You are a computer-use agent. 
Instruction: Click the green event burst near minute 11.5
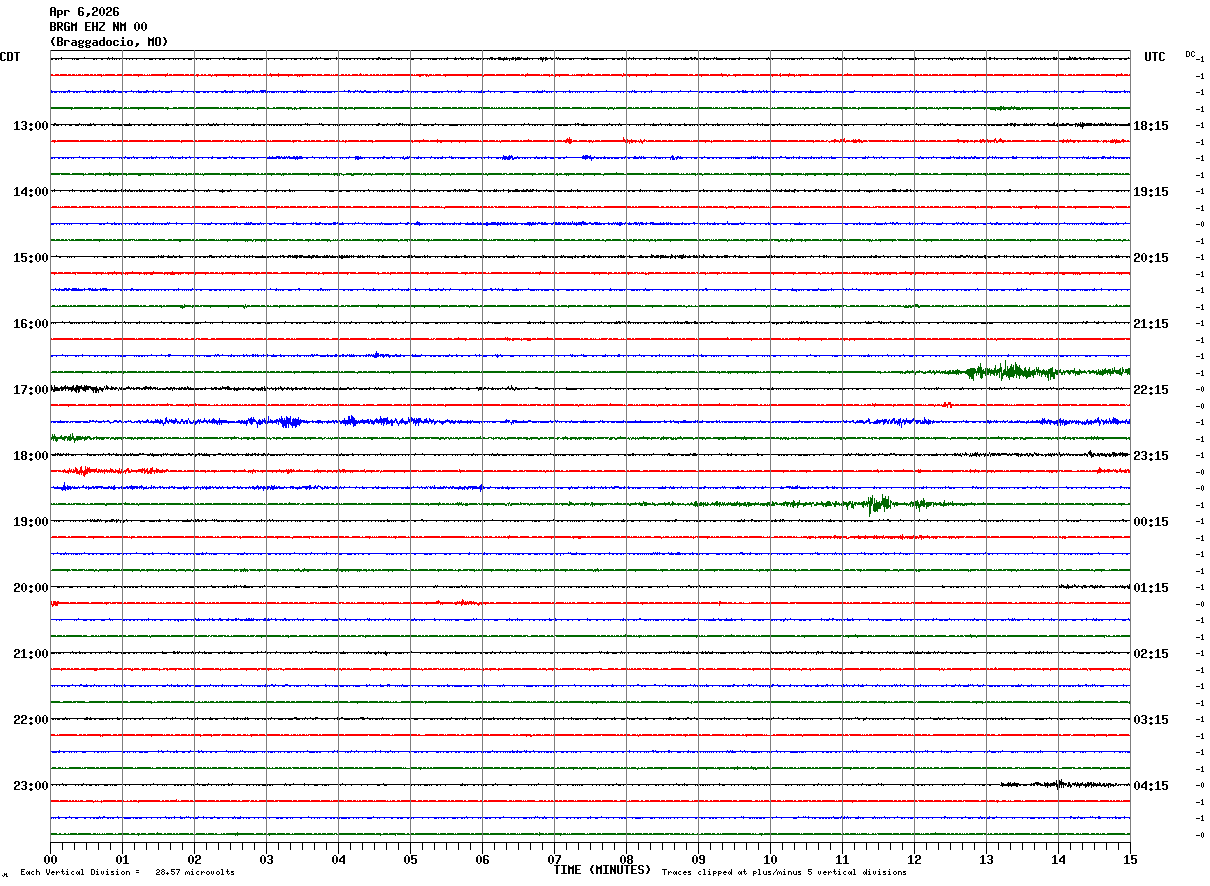tap(879, 503)
